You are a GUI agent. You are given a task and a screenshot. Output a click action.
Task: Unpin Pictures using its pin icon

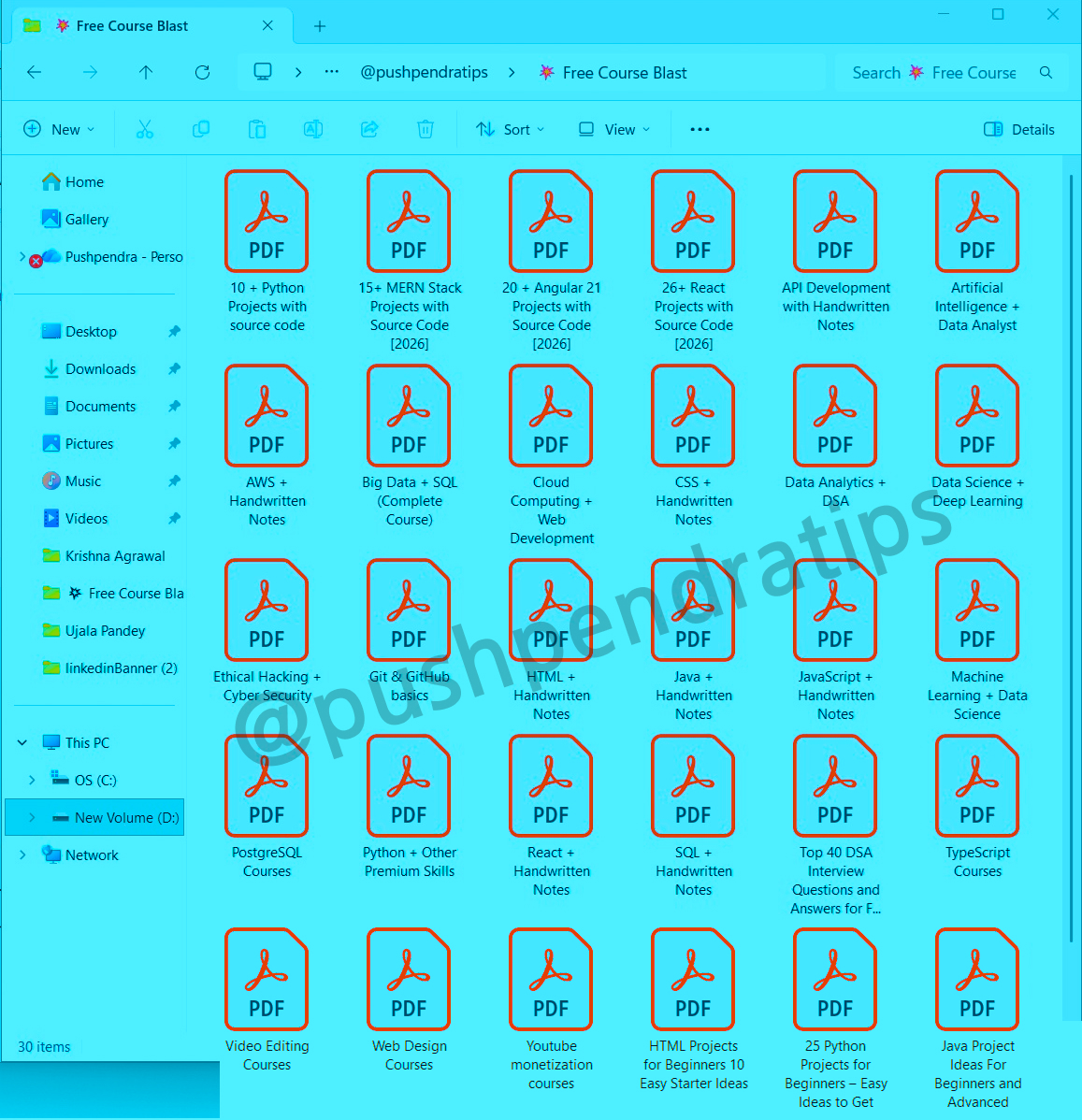pyautogui.click(x=174, y=443)
